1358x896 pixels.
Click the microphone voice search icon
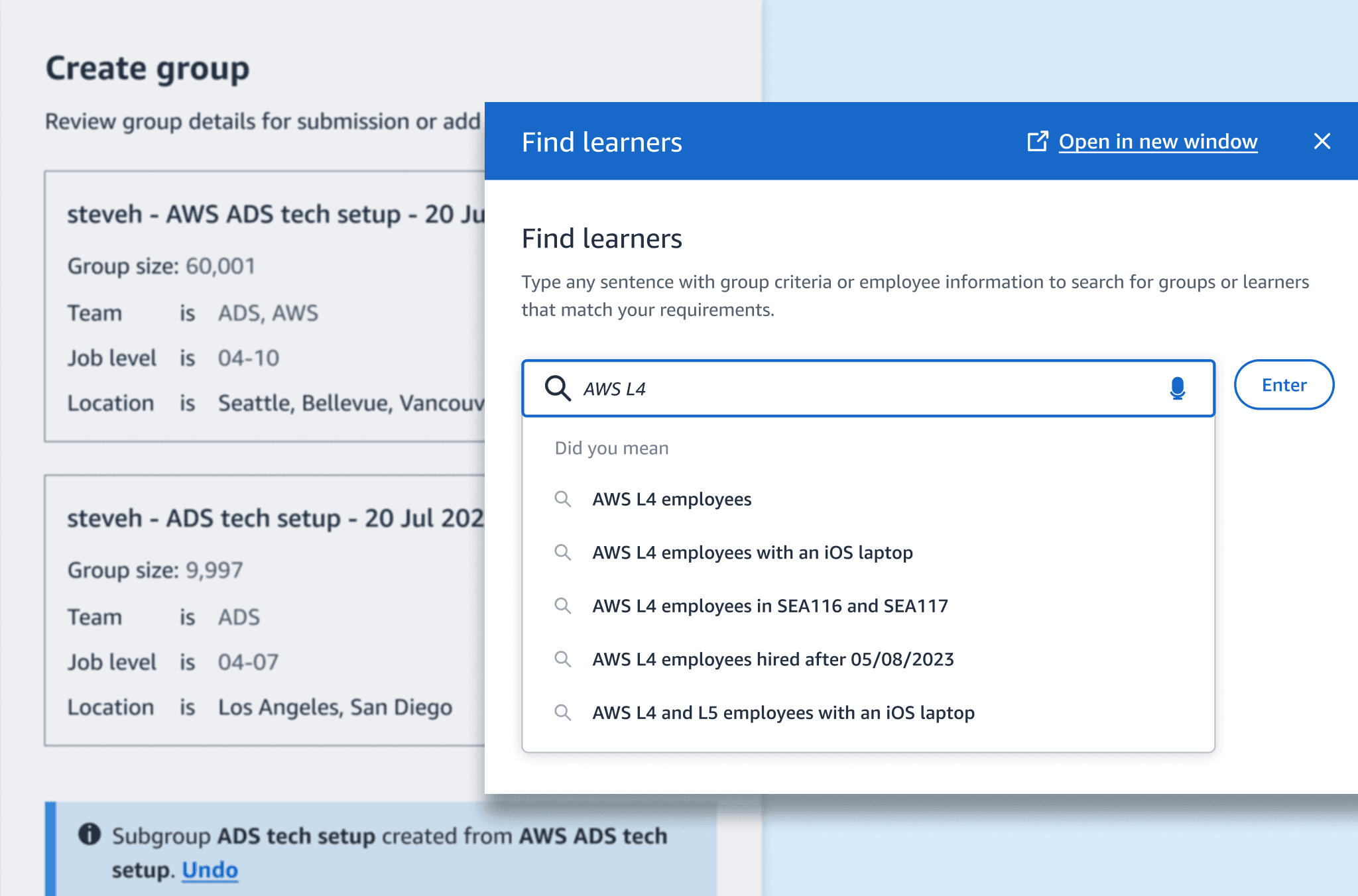[1177, 388]
